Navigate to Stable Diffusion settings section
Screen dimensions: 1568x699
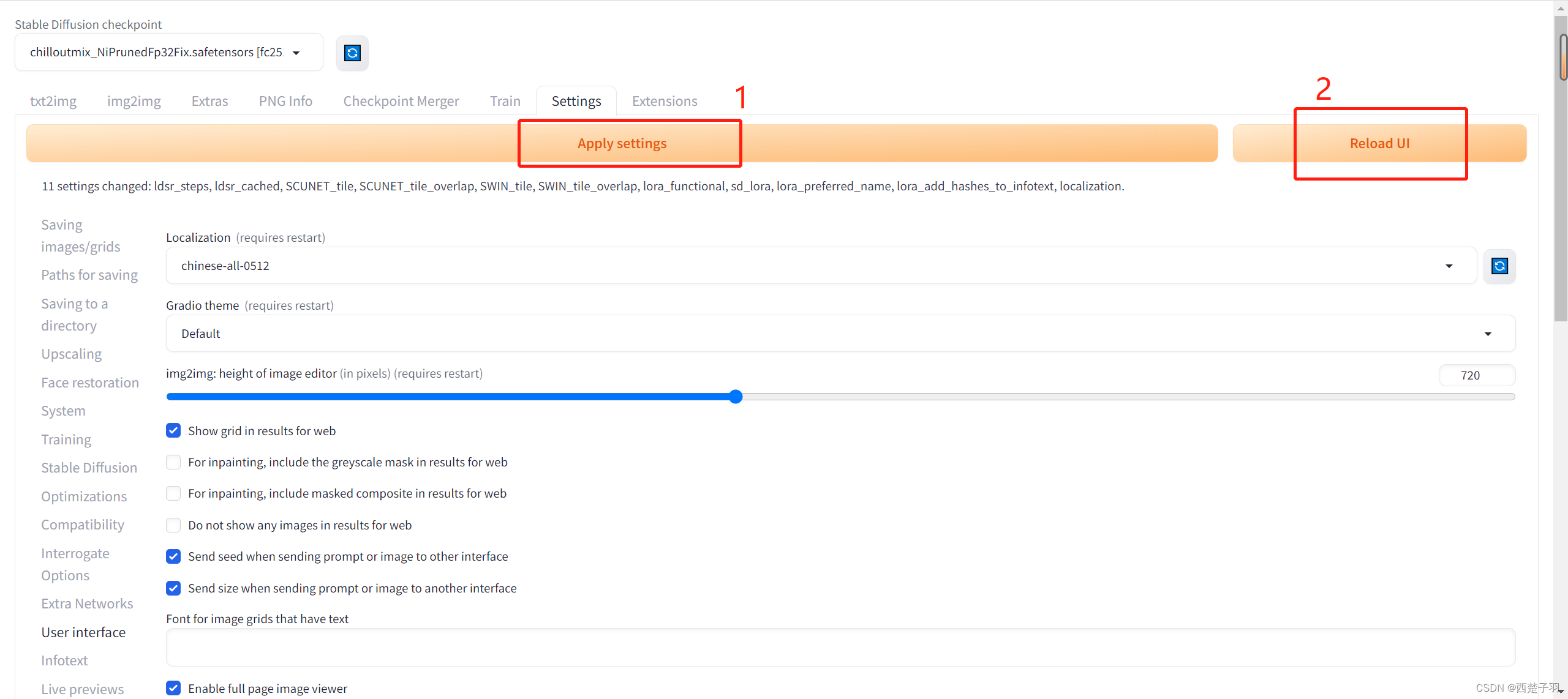(88, 467)
